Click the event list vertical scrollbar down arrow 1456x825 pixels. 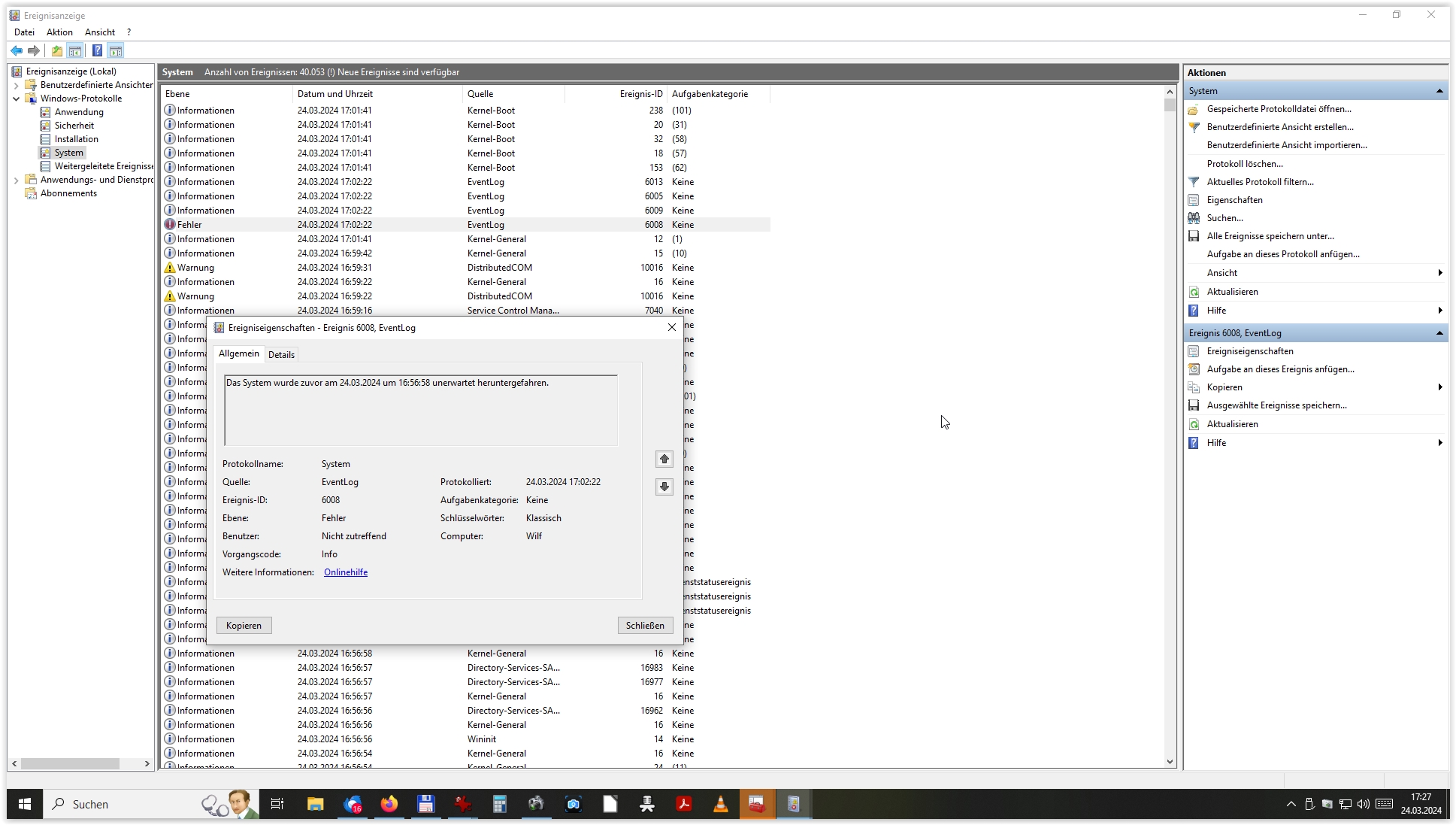1170,762
